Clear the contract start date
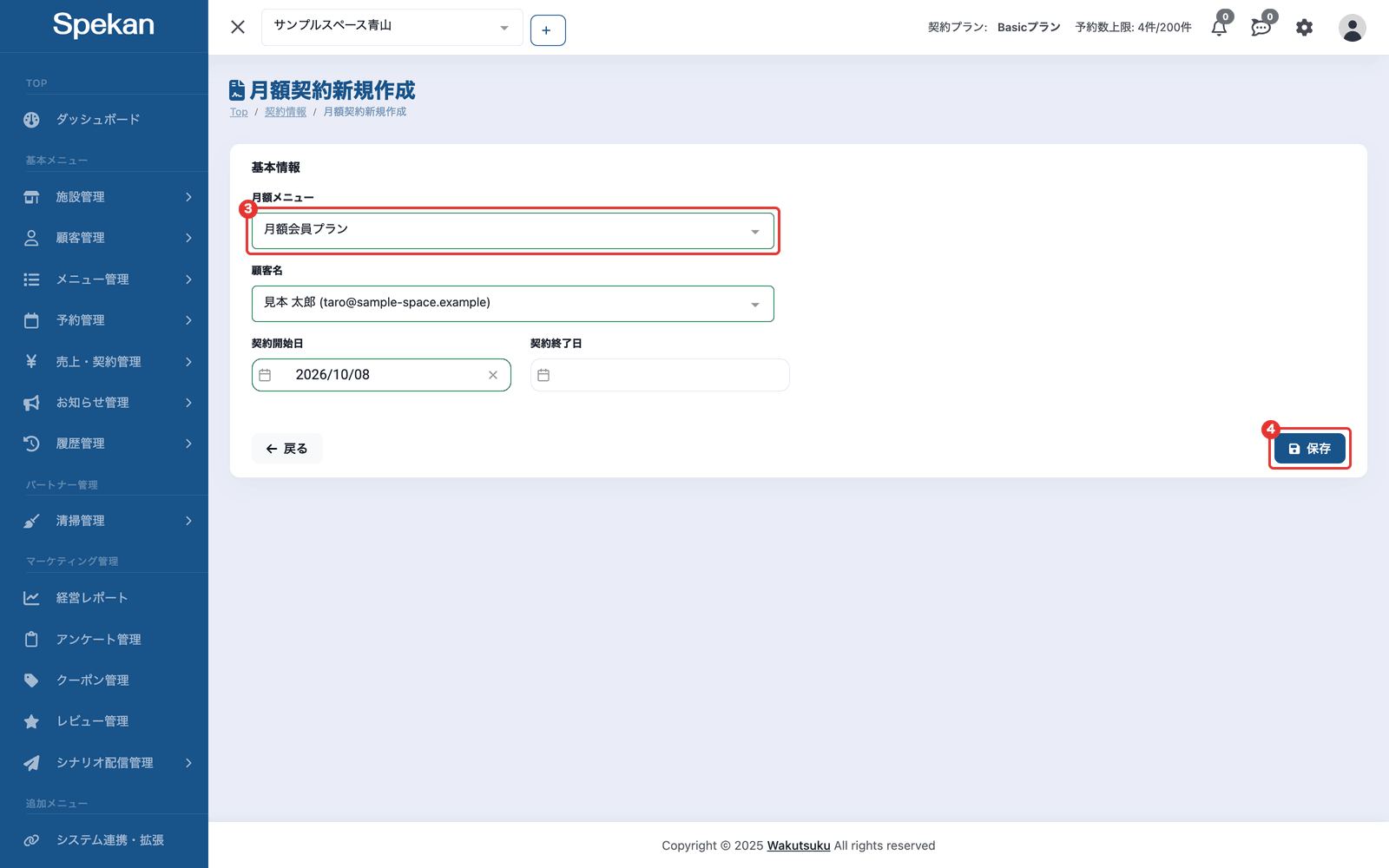The height and width of the screenshot is (868, 1389). coord(493,375)
